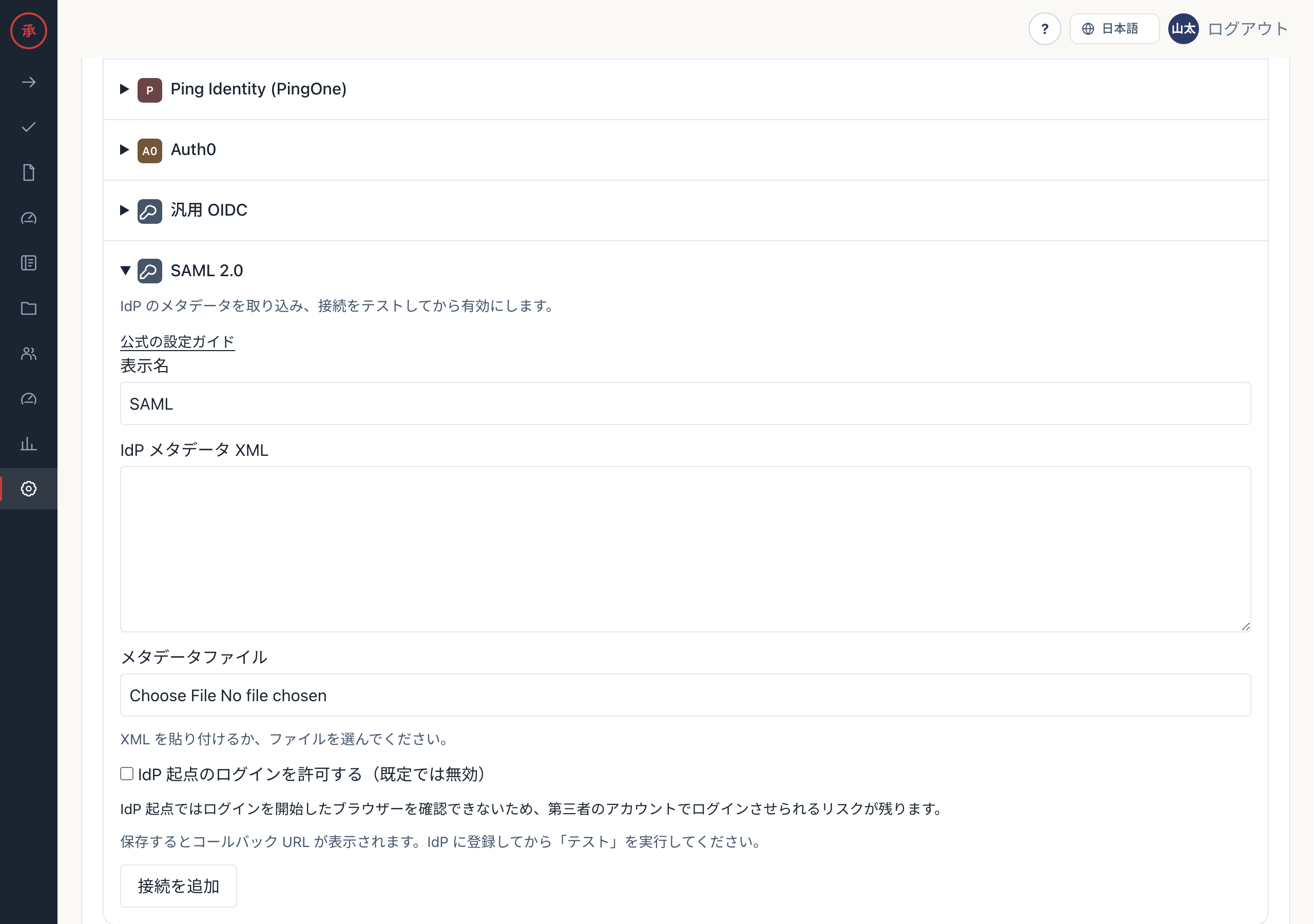Open the folder icon in sidebar
The width and height of the screenshot is (1314, 924).
(29, 309)
